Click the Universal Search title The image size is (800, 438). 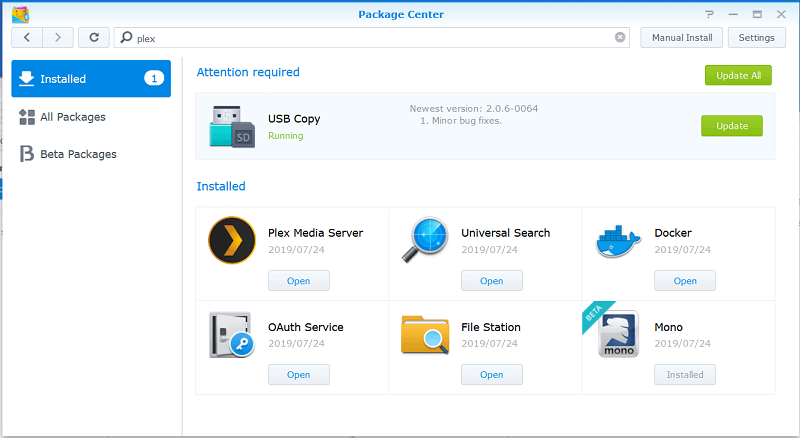(506, 233)
